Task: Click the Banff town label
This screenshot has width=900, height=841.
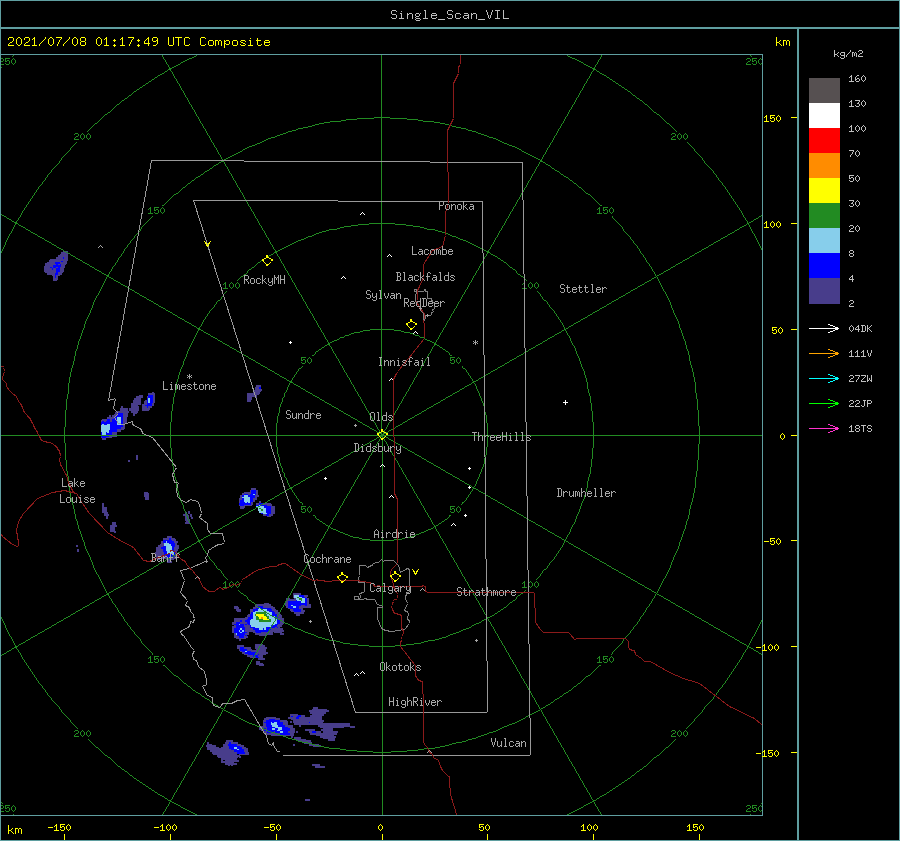Action: pos(165,558)
